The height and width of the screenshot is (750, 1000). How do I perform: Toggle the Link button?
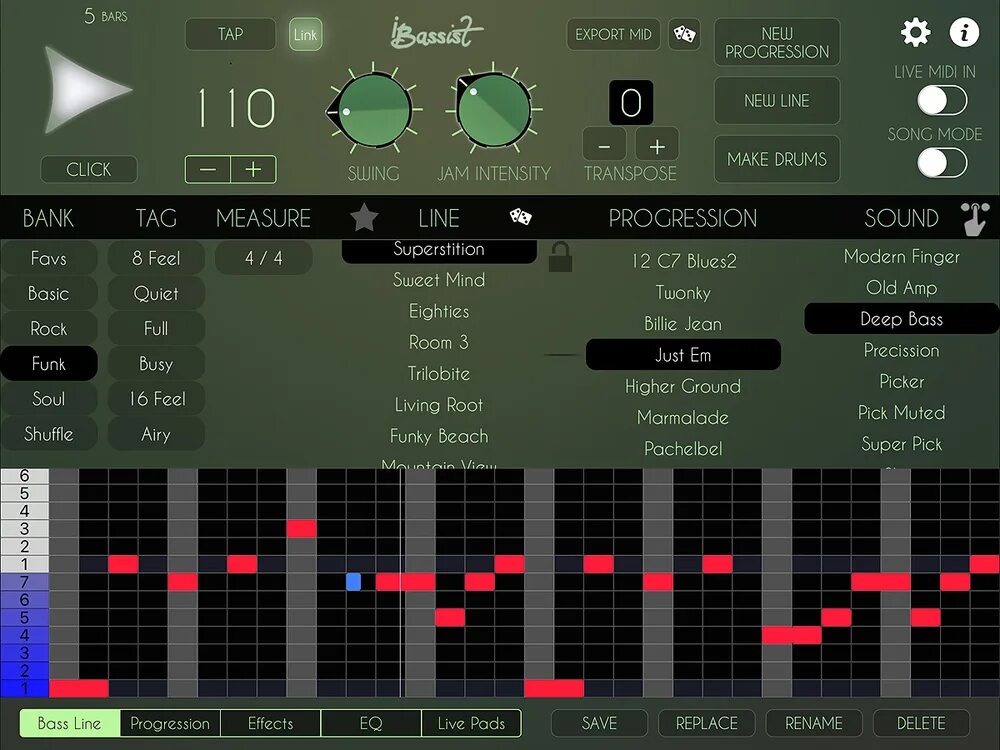tap(305, 34)
